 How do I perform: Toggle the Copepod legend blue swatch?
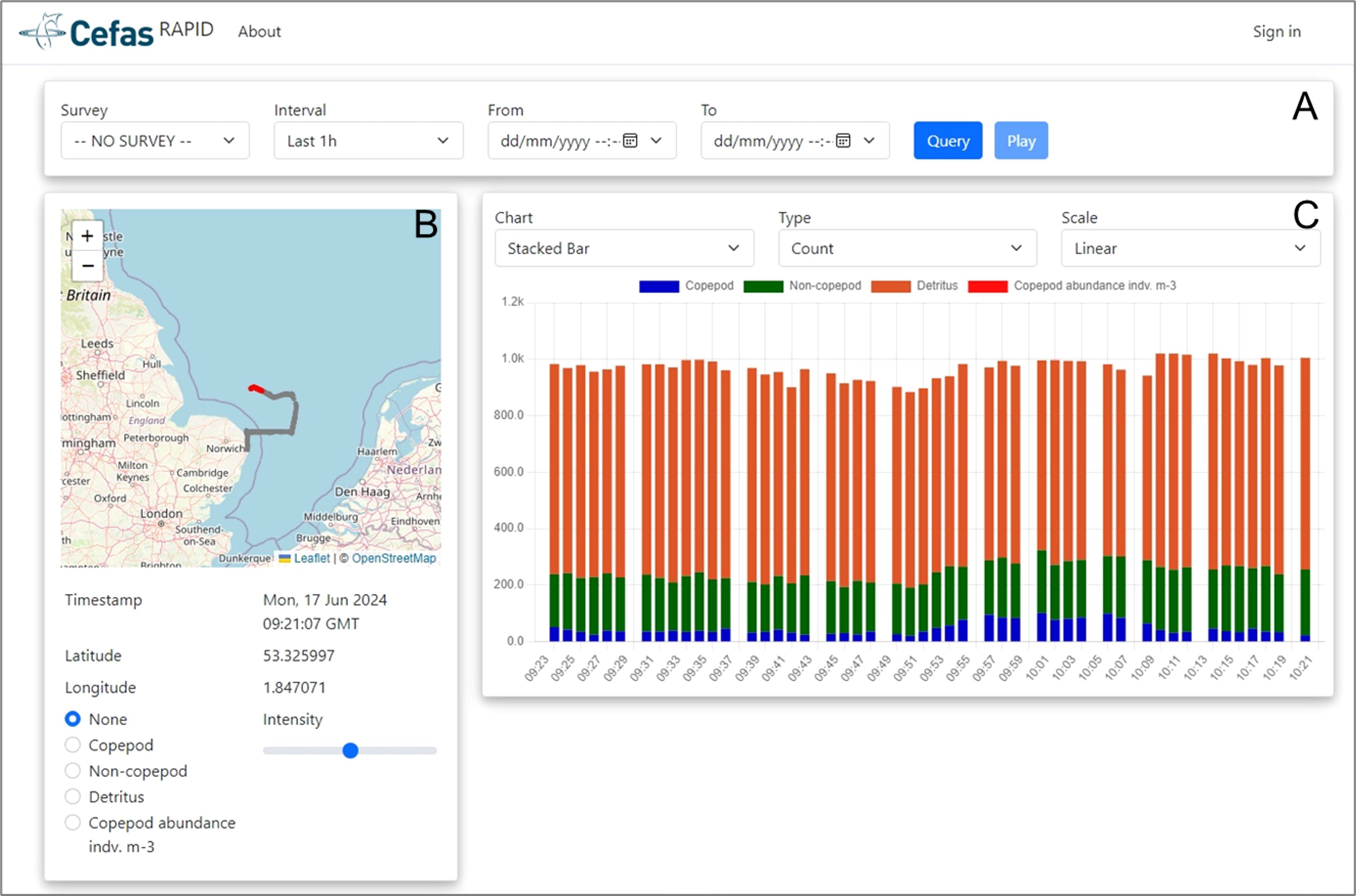coord(659,286)
